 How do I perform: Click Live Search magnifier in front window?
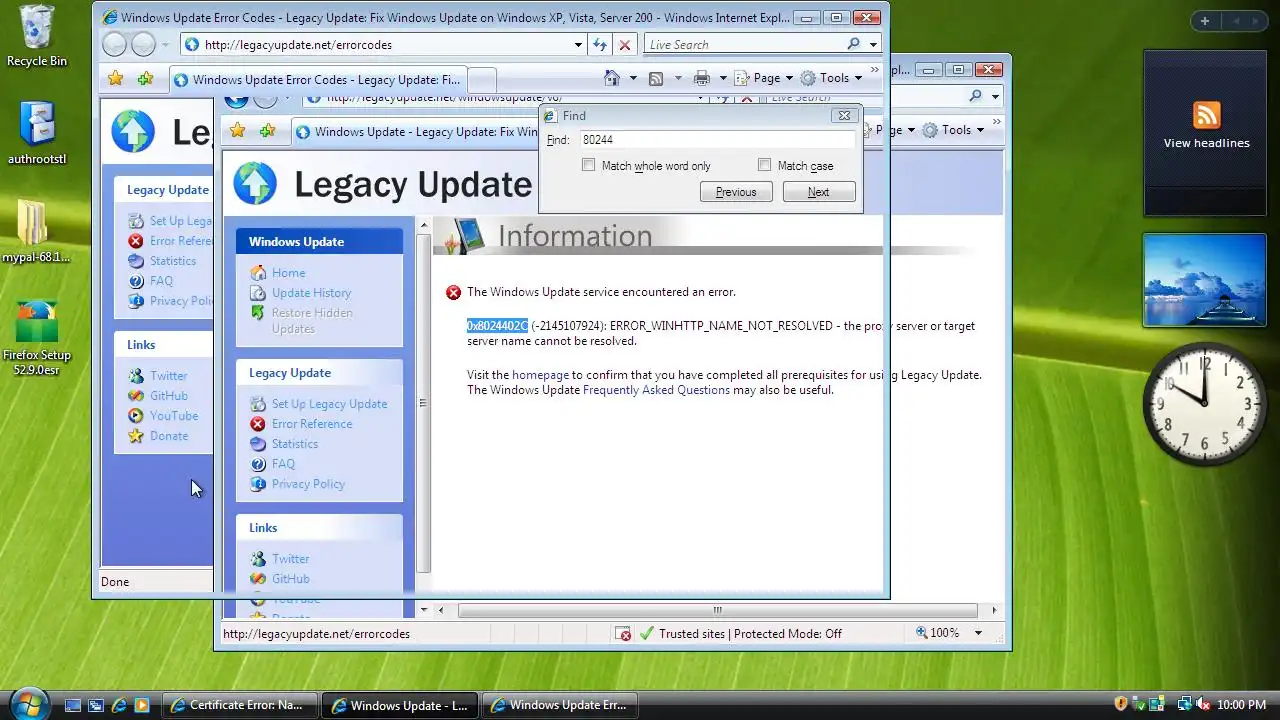(x=853, y=44)
